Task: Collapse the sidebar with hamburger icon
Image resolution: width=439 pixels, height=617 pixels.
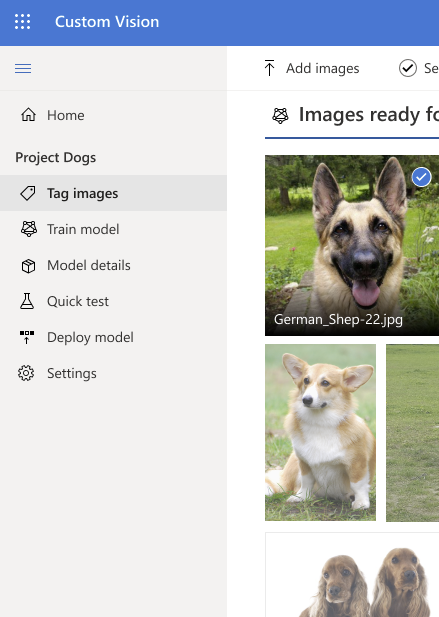Action: click(23, 68)
